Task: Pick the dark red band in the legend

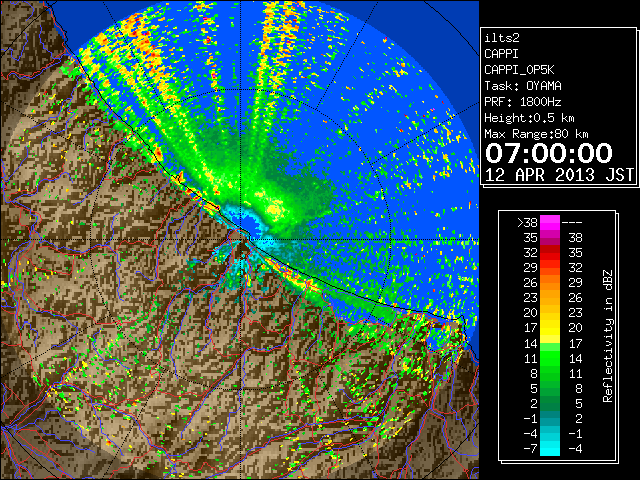Action: click(550, 249)
